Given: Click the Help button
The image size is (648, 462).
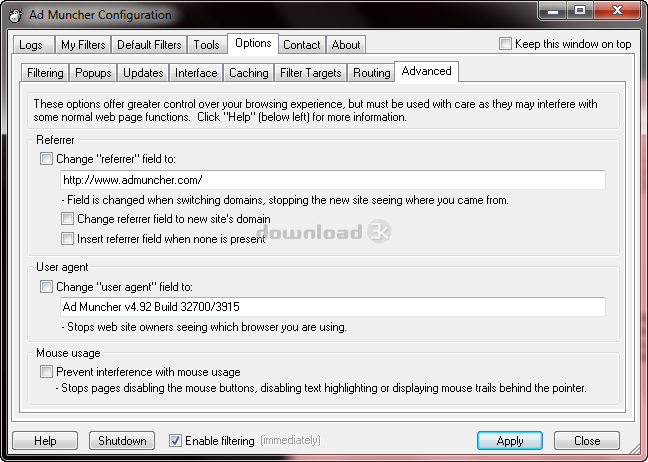Looking at the screenshot, I should point(45,441).
